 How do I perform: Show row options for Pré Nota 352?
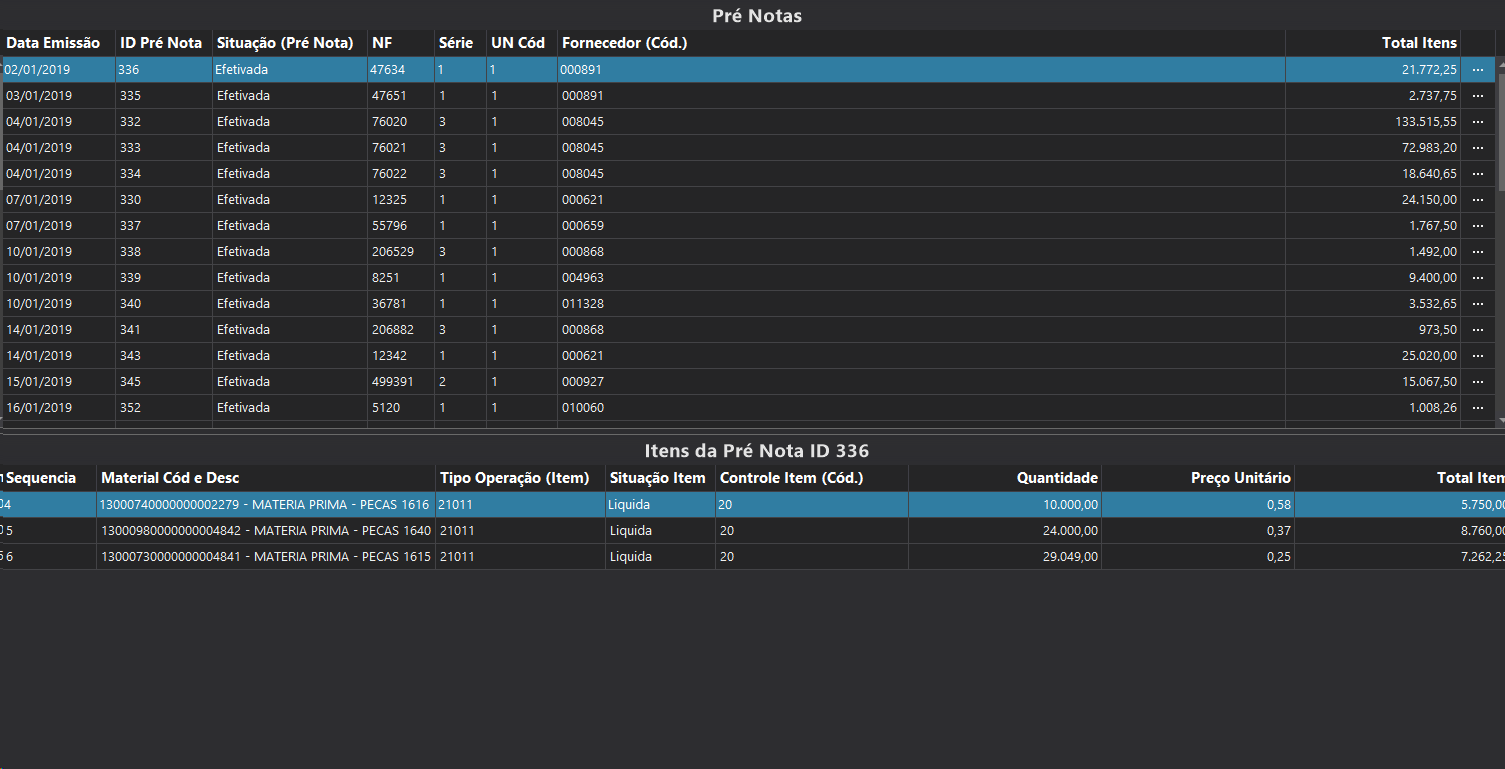[x=1478, y=408]
